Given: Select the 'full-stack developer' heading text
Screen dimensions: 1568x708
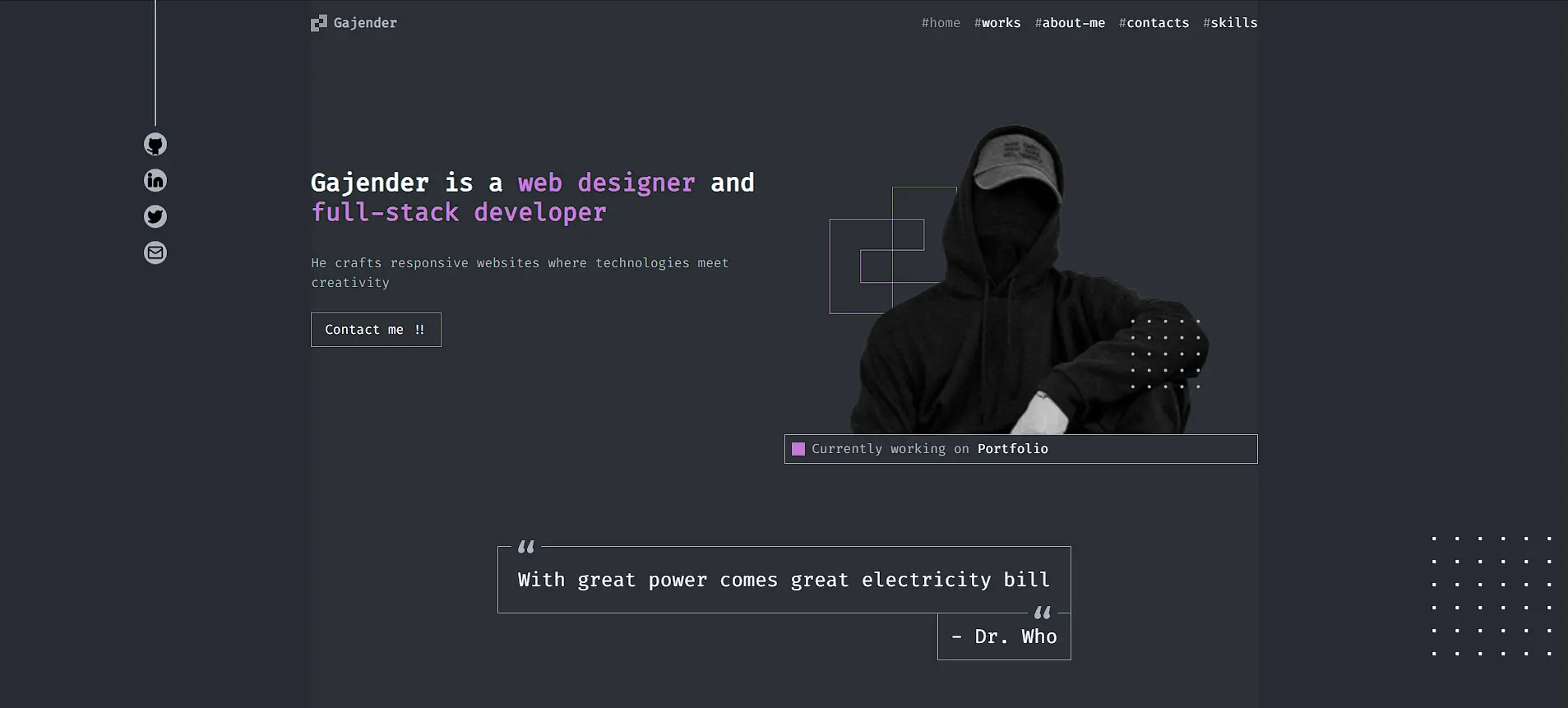Looking at the screenshot, I should click(459, 213).
